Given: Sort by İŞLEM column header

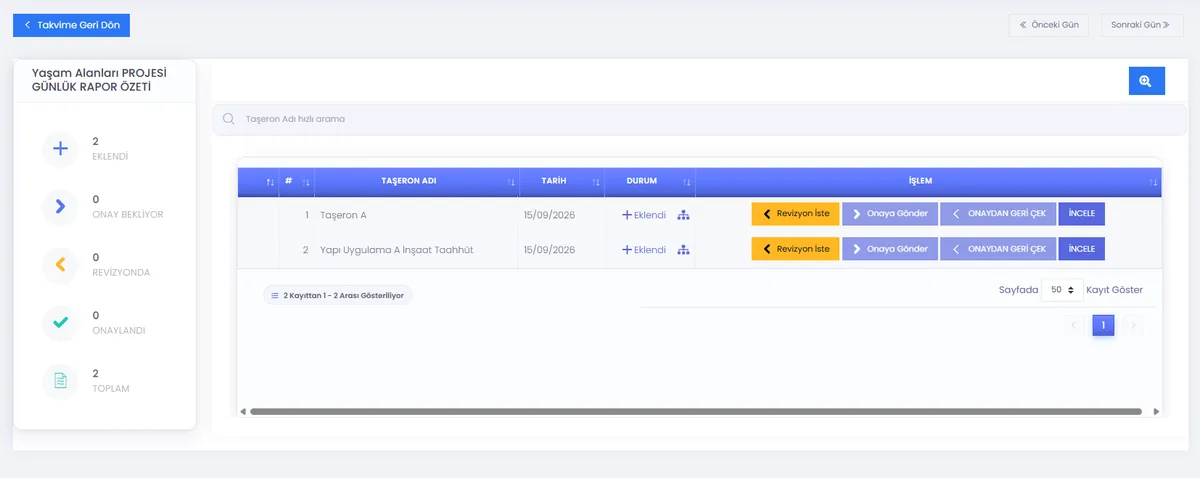Looking at the screenshot, I should click(928, 182).
